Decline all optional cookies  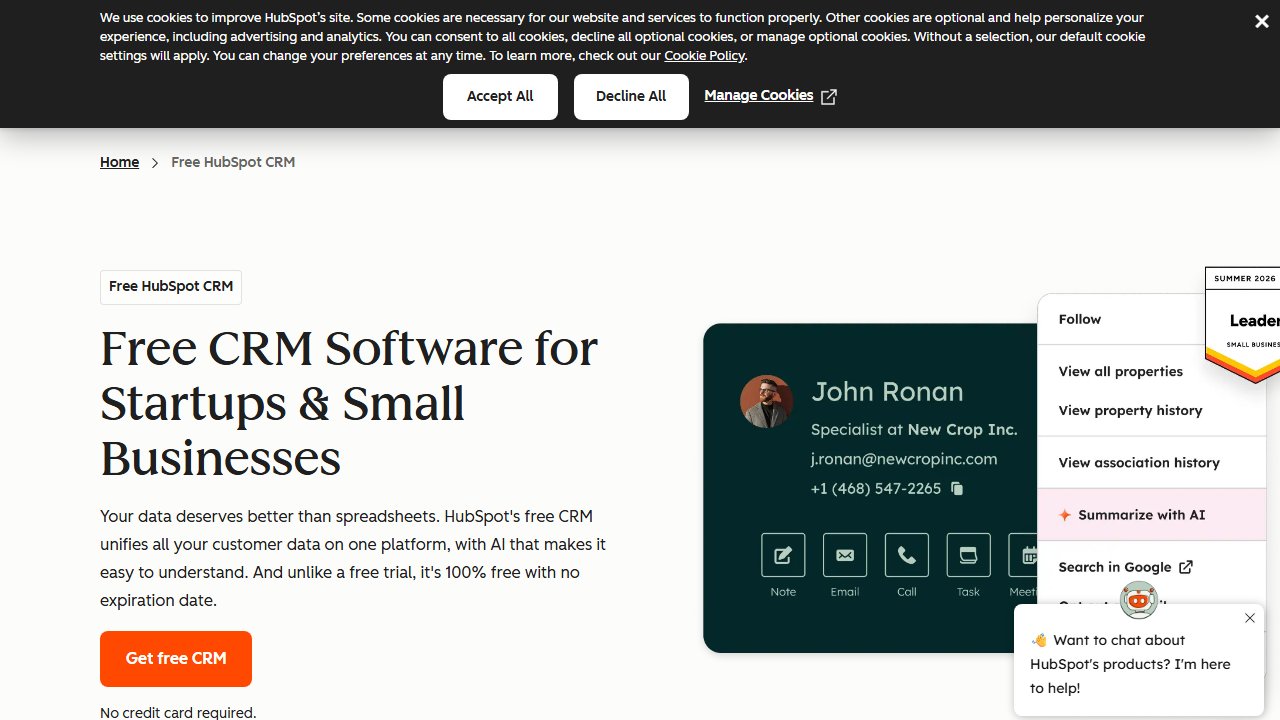pyautogui.click(x=631, y=97)
